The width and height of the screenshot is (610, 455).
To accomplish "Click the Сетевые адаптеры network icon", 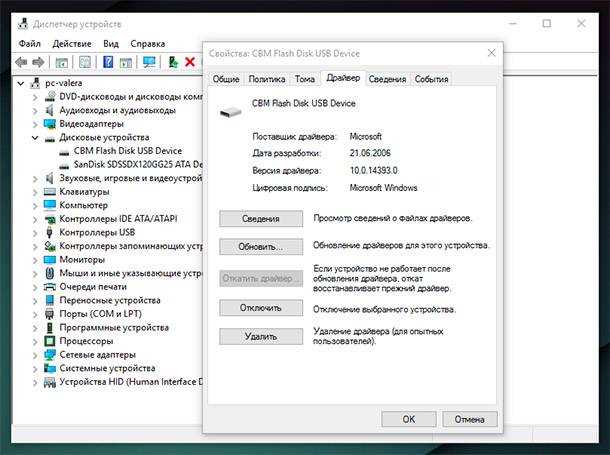I will (50, 354).
